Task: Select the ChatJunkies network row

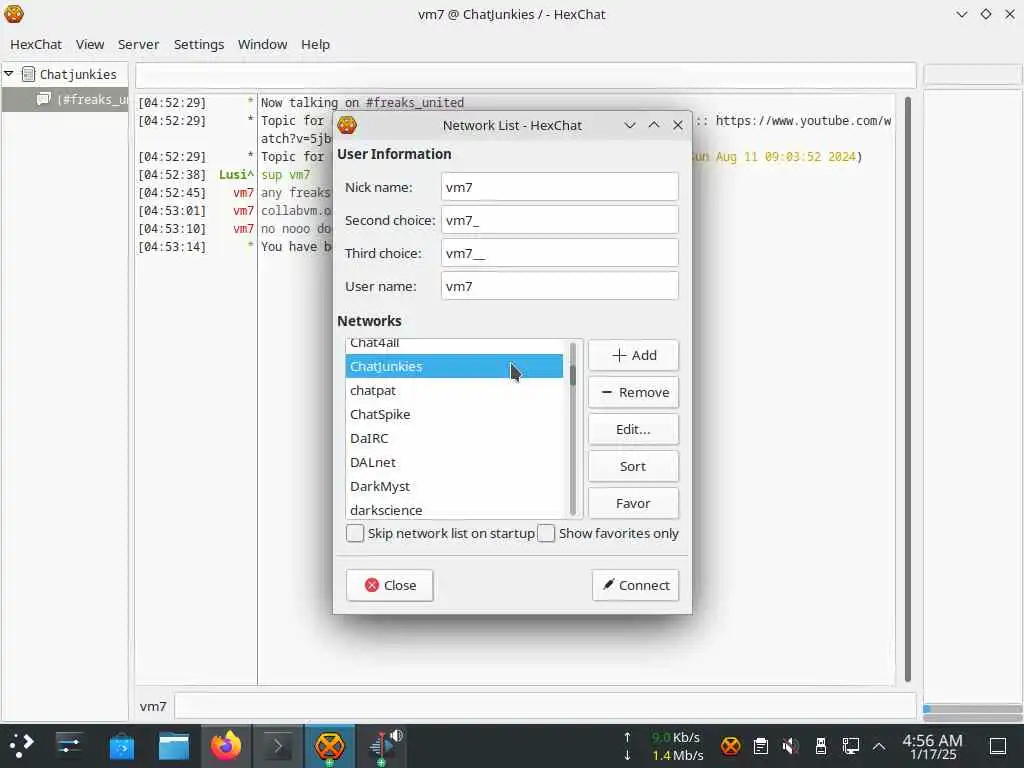Action: pyautogui.click(x=454, y=366)
